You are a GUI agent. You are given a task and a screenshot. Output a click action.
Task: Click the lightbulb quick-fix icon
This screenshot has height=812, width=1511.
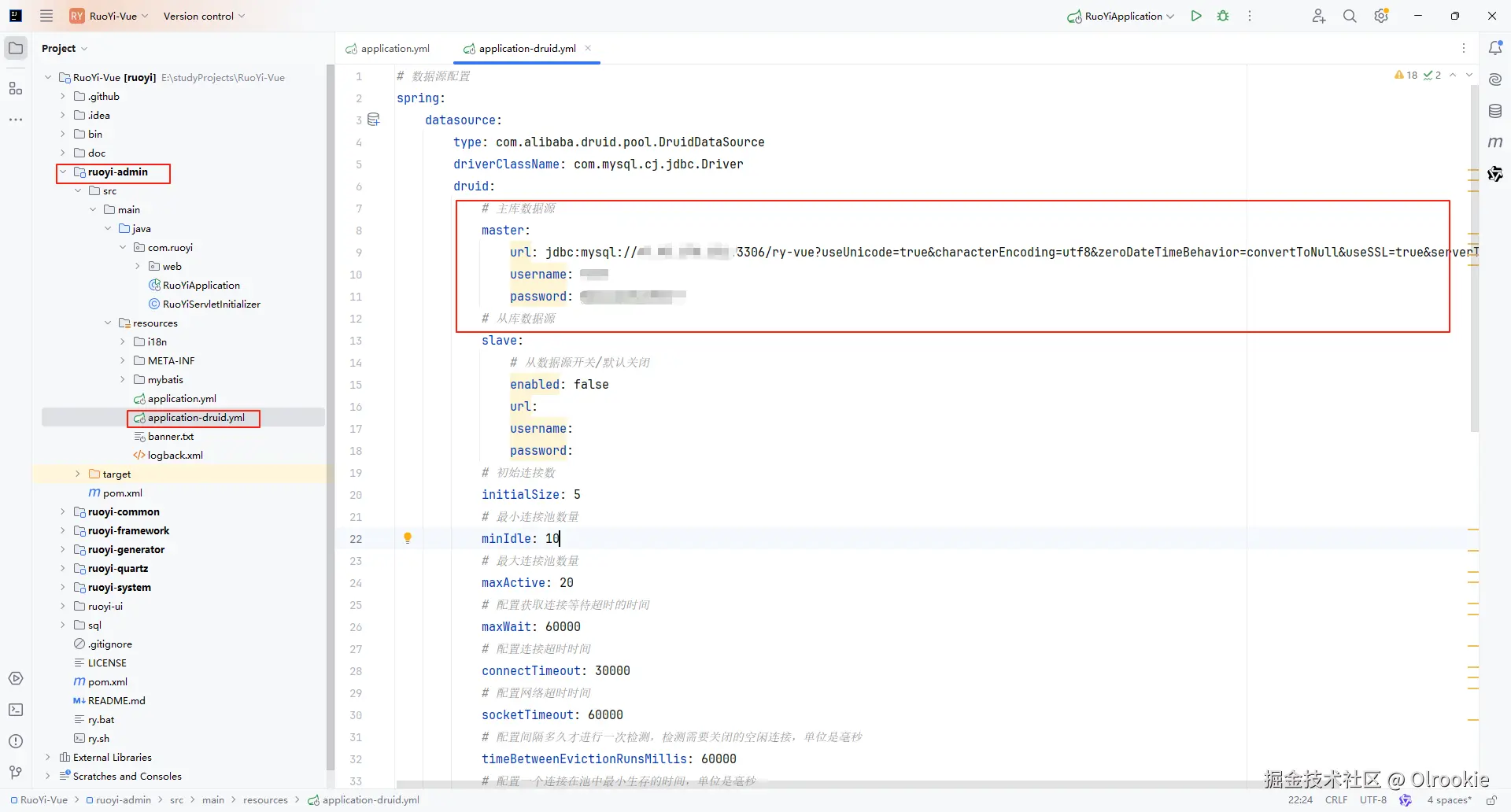(408, 538)
